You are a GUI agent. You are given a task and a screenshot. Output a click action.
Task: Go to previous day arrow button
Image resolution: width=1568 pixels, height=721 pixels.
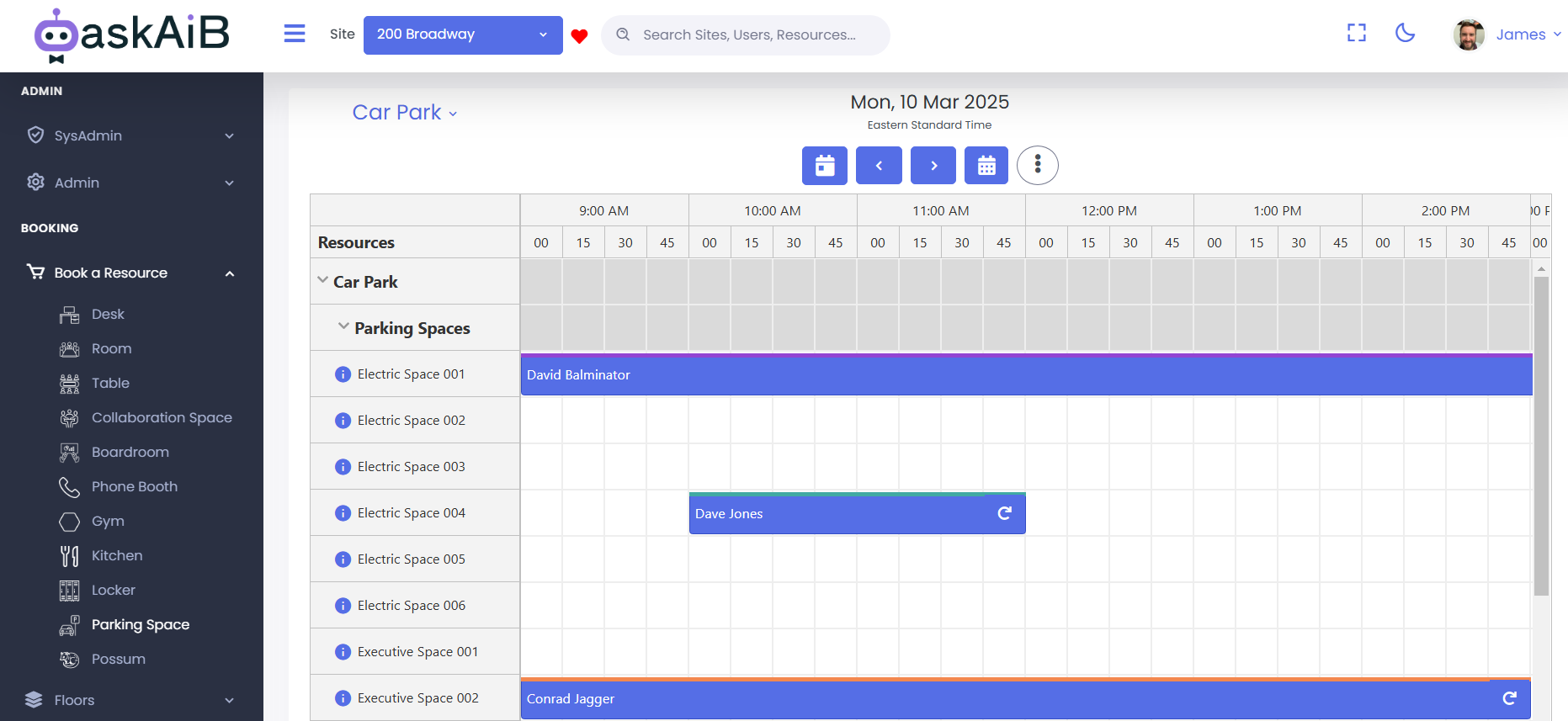[x=879, y=166]
